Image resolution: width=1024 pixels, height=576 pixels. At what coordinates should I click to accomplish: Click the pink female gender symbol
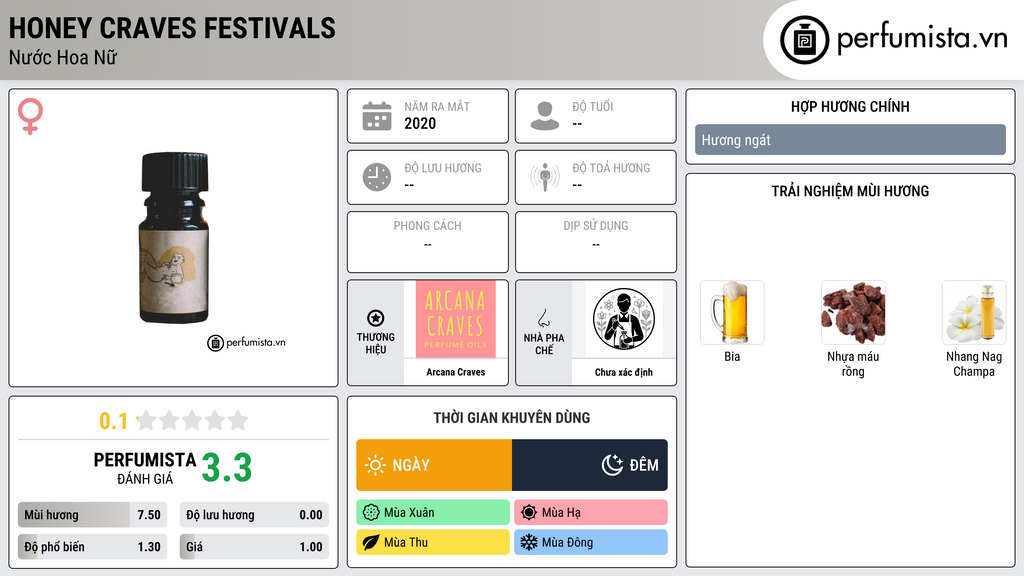point(30,116)
